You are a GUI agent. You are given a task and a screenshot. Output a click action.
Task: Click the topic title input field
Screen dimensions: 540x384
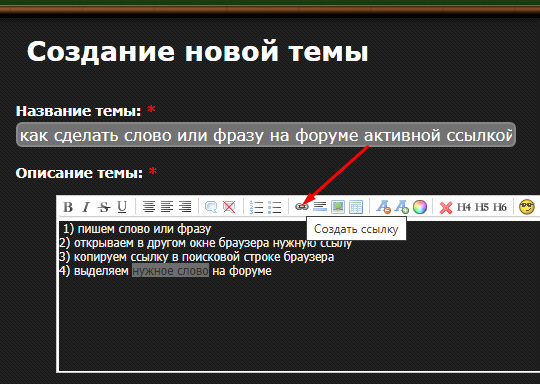266,135
